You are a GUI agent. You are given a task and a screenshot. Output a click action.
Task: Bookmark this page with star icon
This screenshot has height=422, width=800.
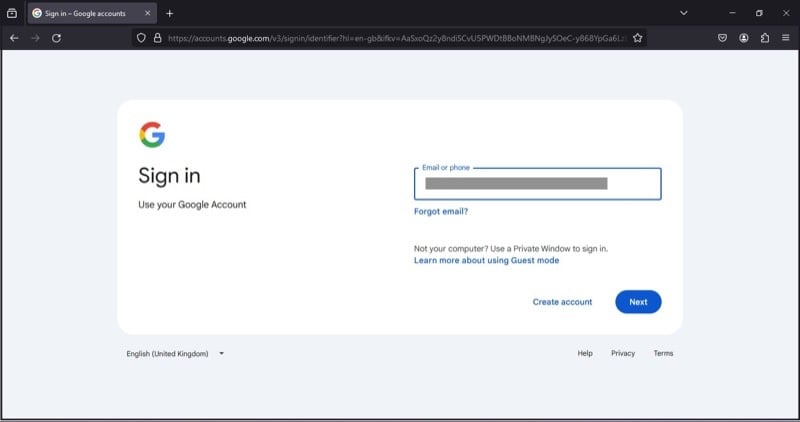(637, 38)
